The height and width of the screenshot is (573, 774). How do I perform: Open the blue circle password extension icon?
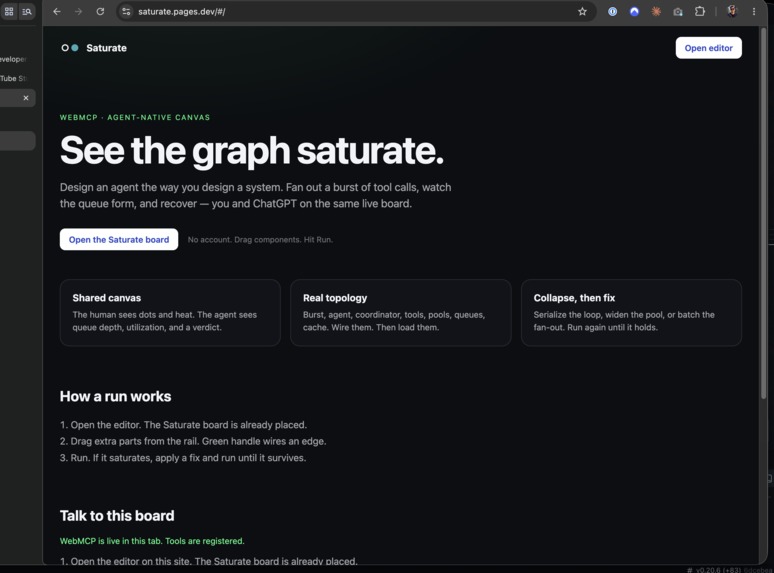[613, 11]
